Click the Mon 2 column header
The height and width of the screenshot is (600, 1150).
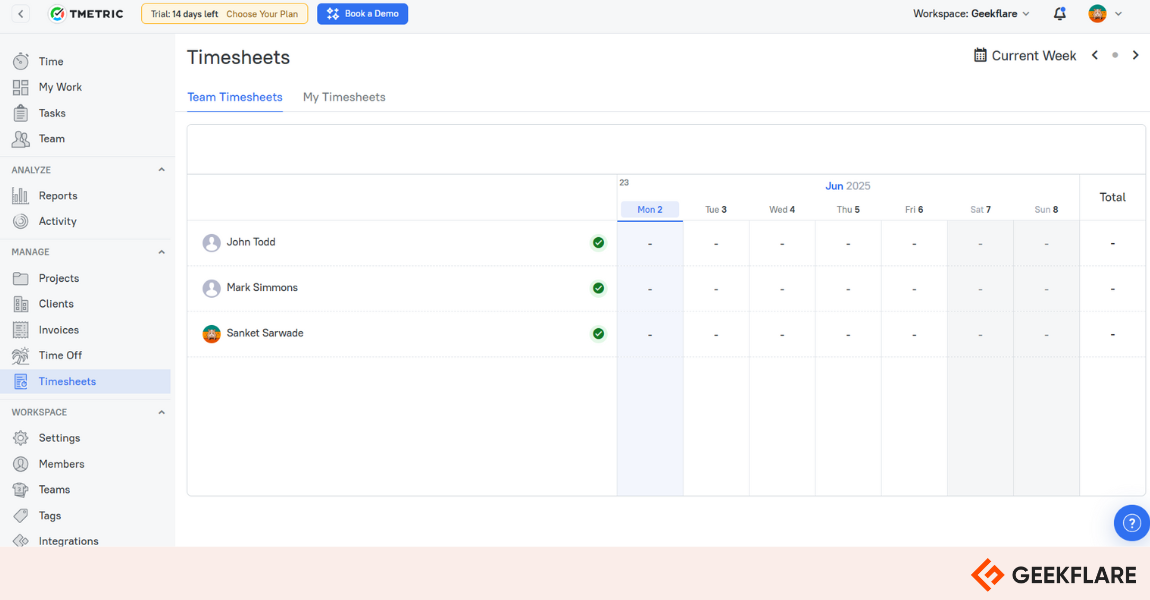click(650, 210)
